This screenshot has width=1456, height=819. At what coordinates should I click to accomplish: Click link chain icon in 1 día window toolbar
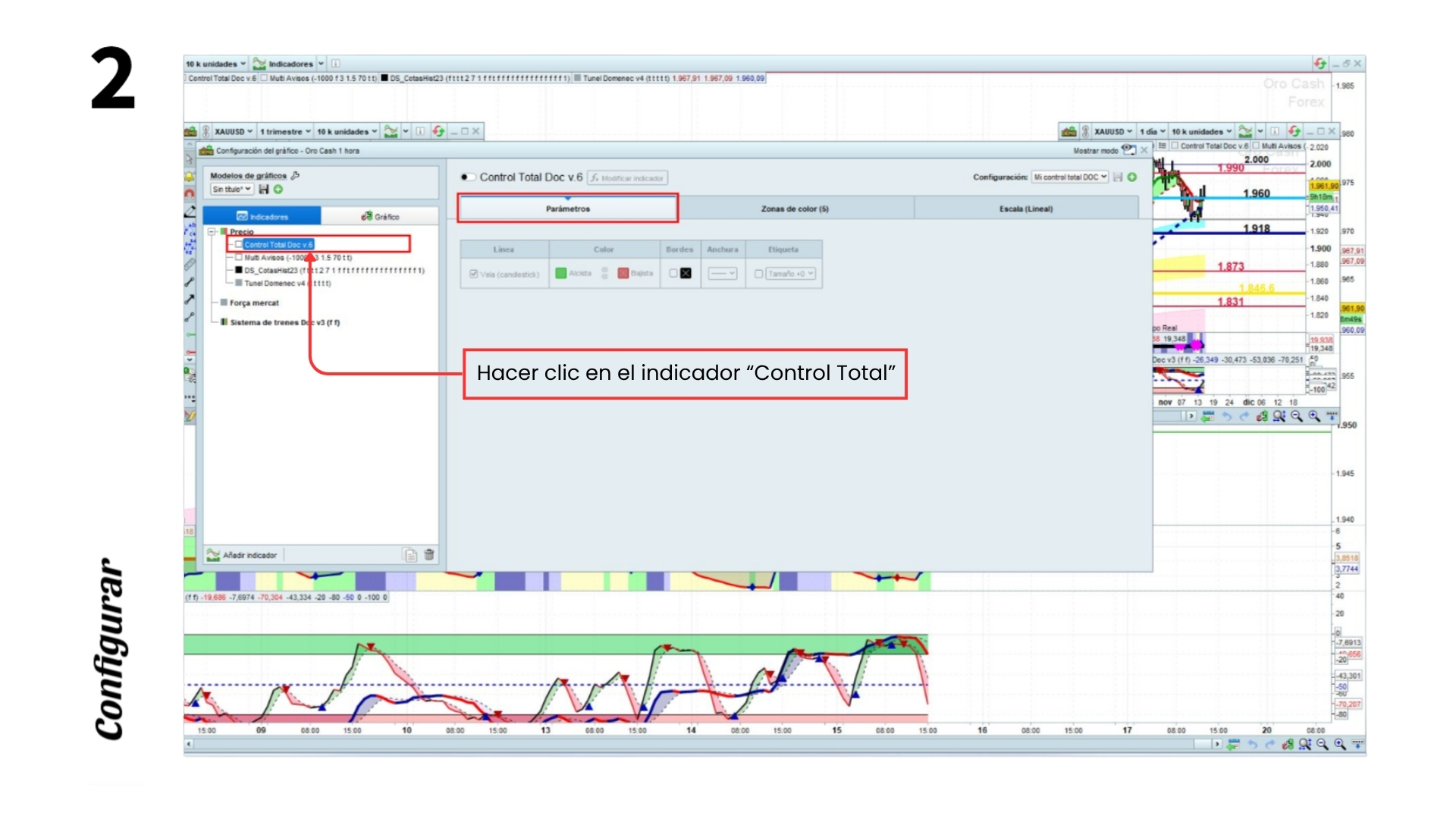click(x=1085, y=131)
